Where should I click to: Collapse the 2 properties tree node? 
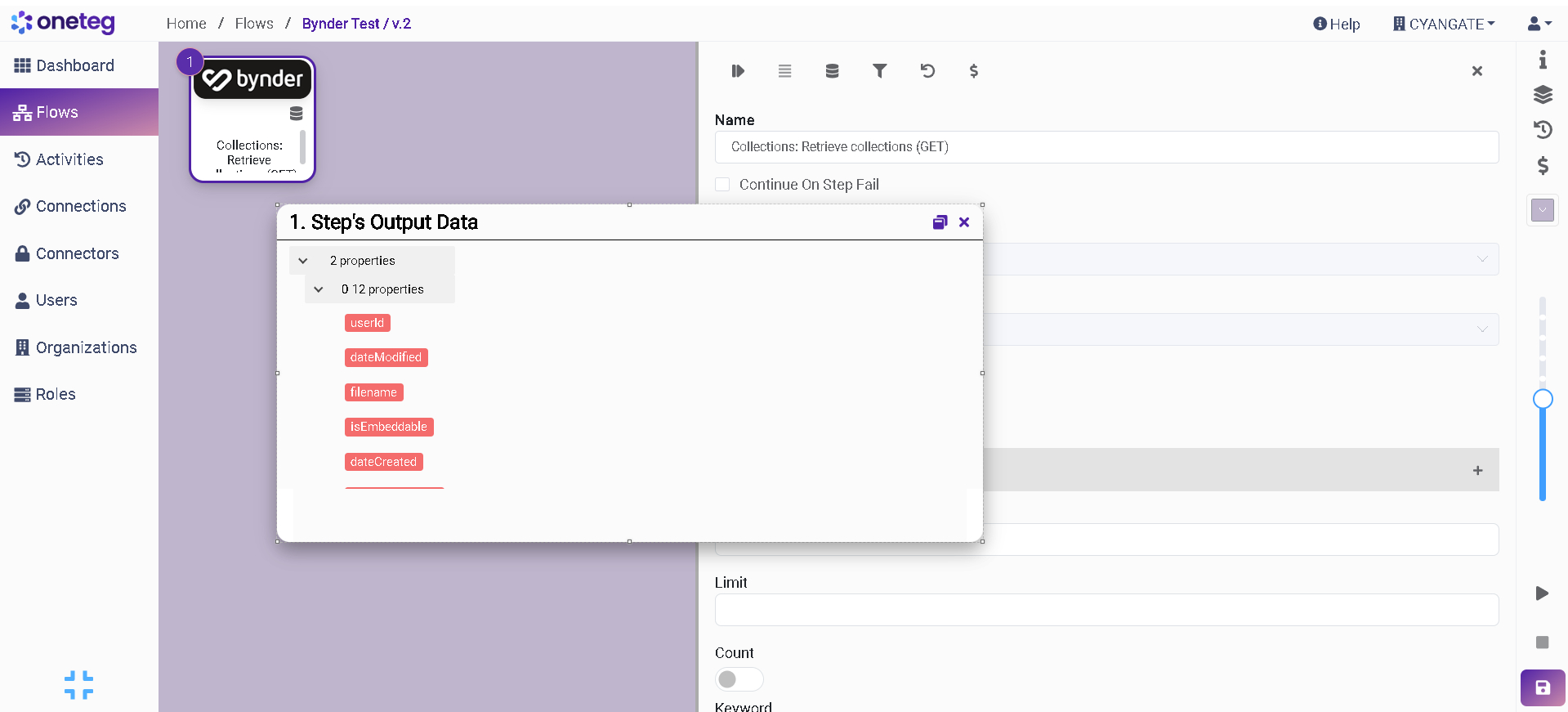pyautogui.click(x=303, y=261)
